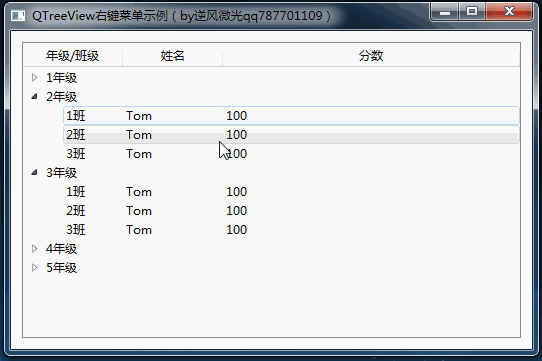The image size is (542, 361).
Task: Click the 姓名 column header
Action: [x=172, y=55]
